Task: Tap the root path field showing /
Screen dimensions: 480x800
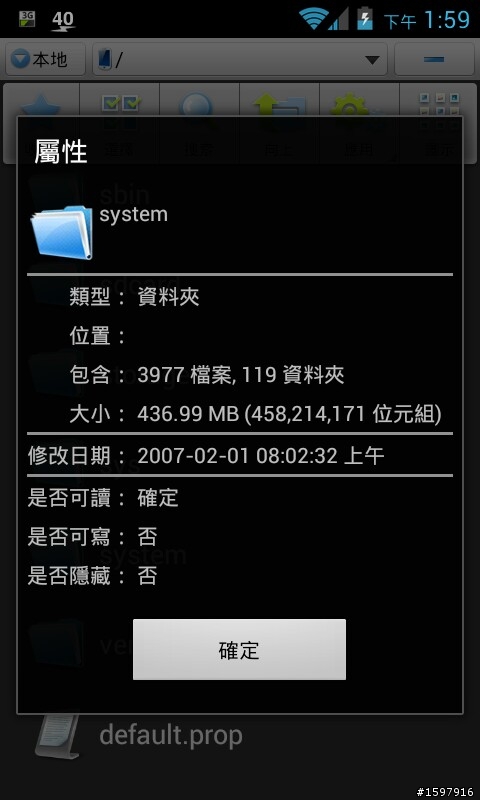Action: click(x=240, y=60)
